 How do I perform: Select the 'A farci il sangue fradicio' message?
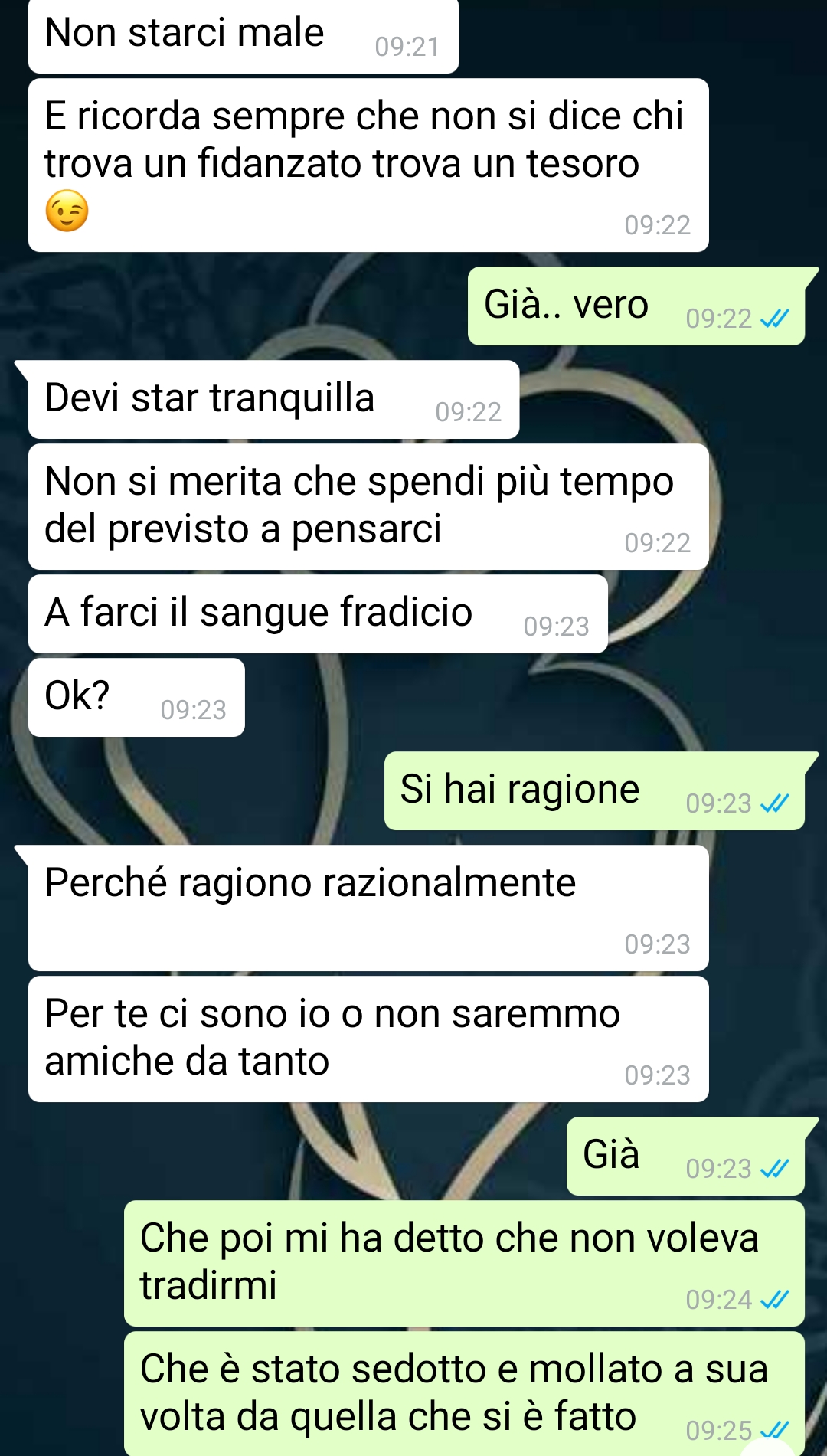(318, 614)
